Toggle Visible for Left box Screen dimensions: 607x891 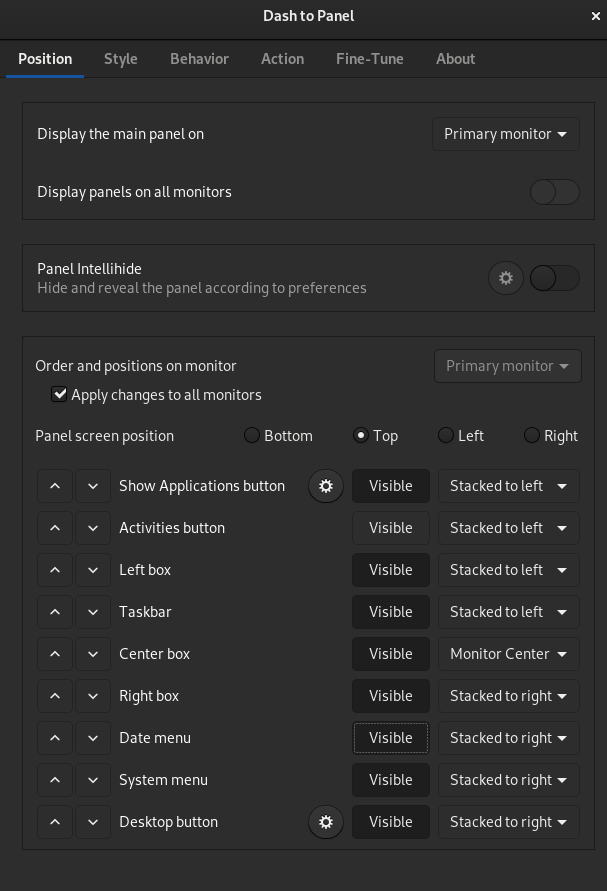click(391, 570)
